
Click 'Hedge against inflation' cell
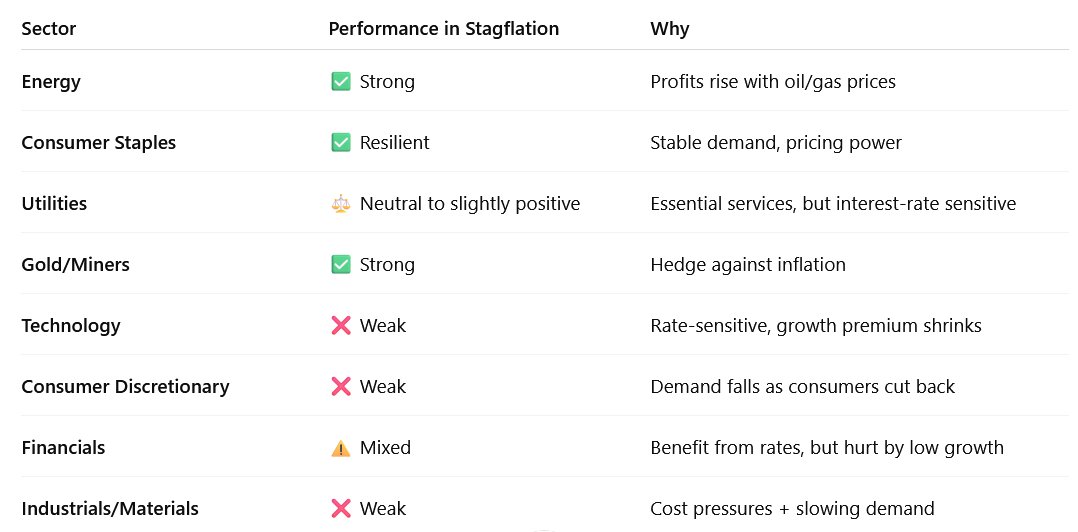point(748,265)
